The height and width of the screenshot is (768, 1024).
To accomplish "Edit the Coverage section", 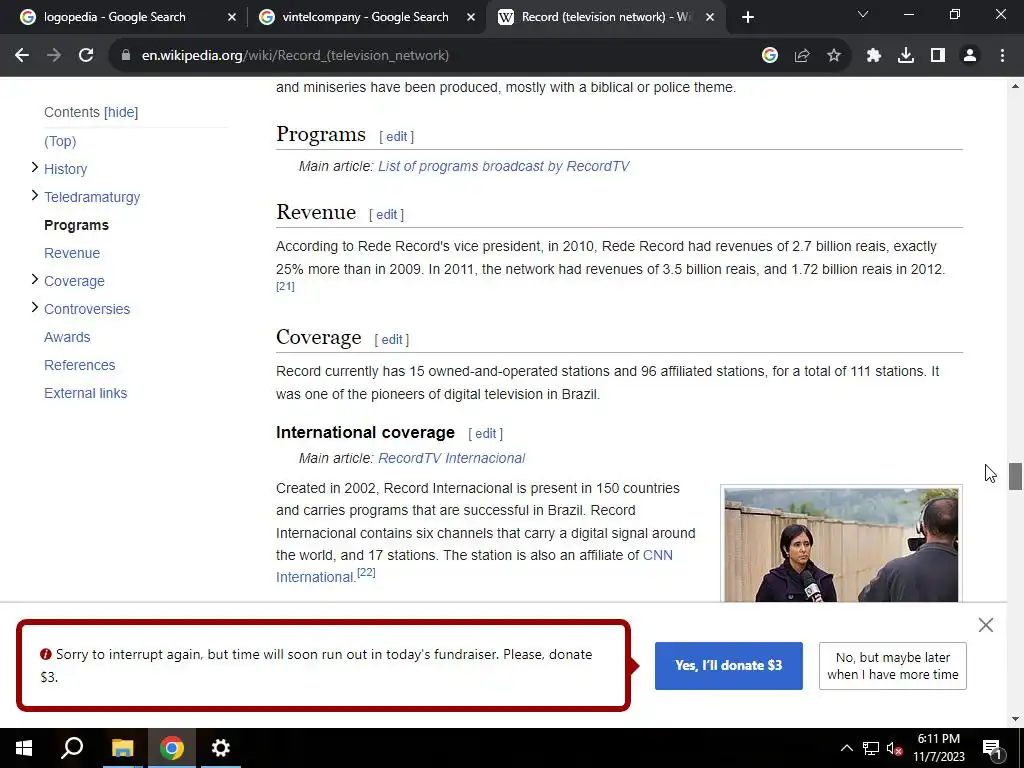I will click(x=391, y=340).
